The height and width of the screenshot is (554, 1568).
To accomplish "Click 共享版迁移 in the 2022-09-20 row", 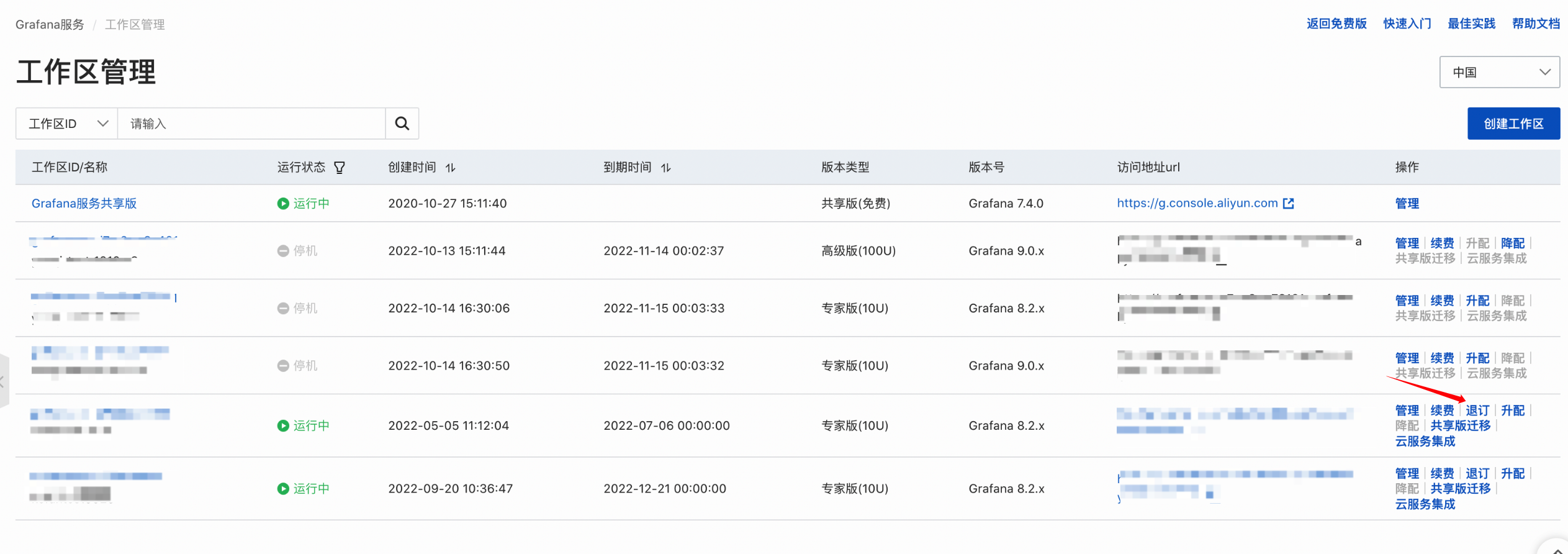I will tap(1461, 489).
